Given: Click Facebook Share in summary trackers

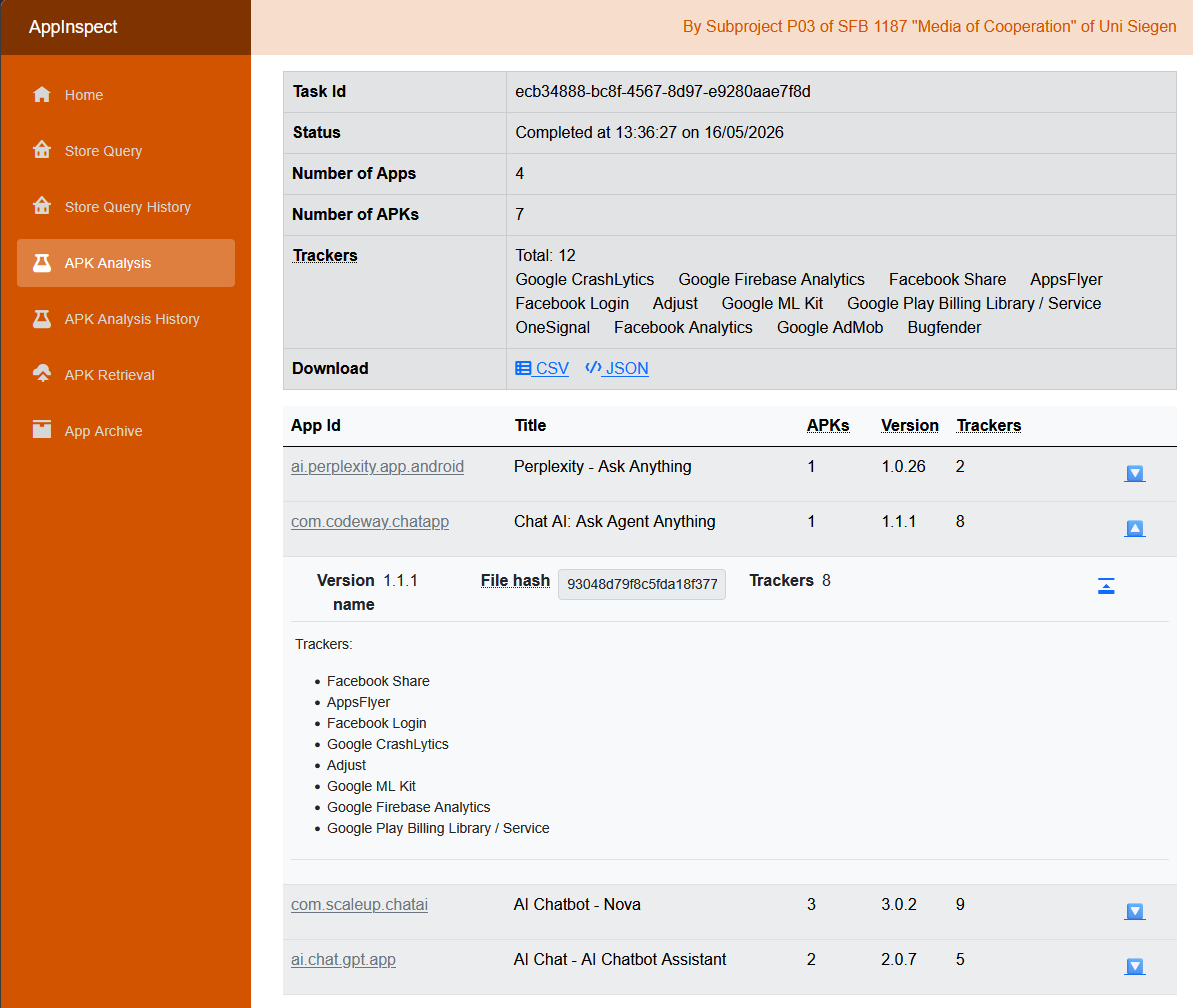Looking at the screenshot, I should (947, 279).
